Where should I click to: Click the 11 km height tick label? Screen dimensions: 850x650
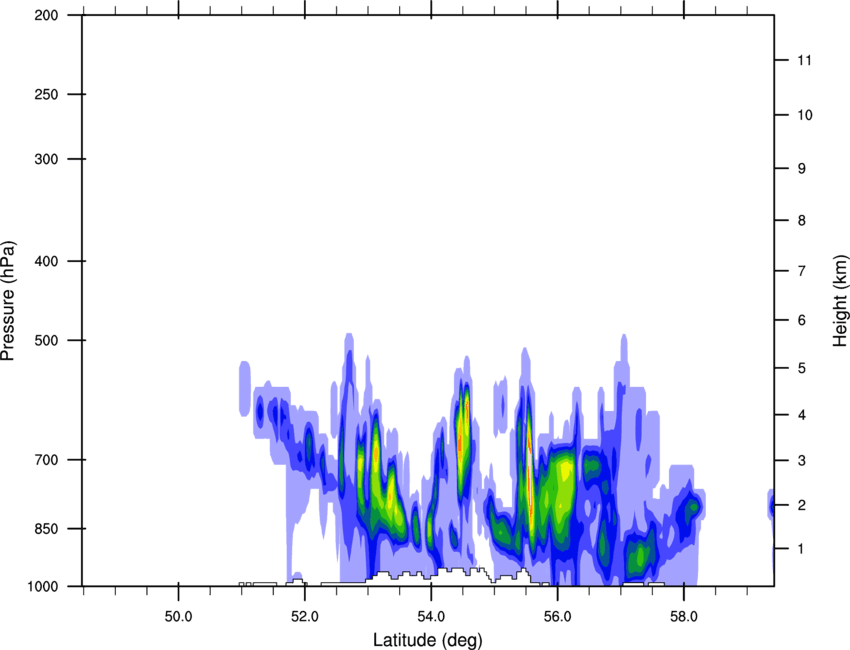pos(804,61)
